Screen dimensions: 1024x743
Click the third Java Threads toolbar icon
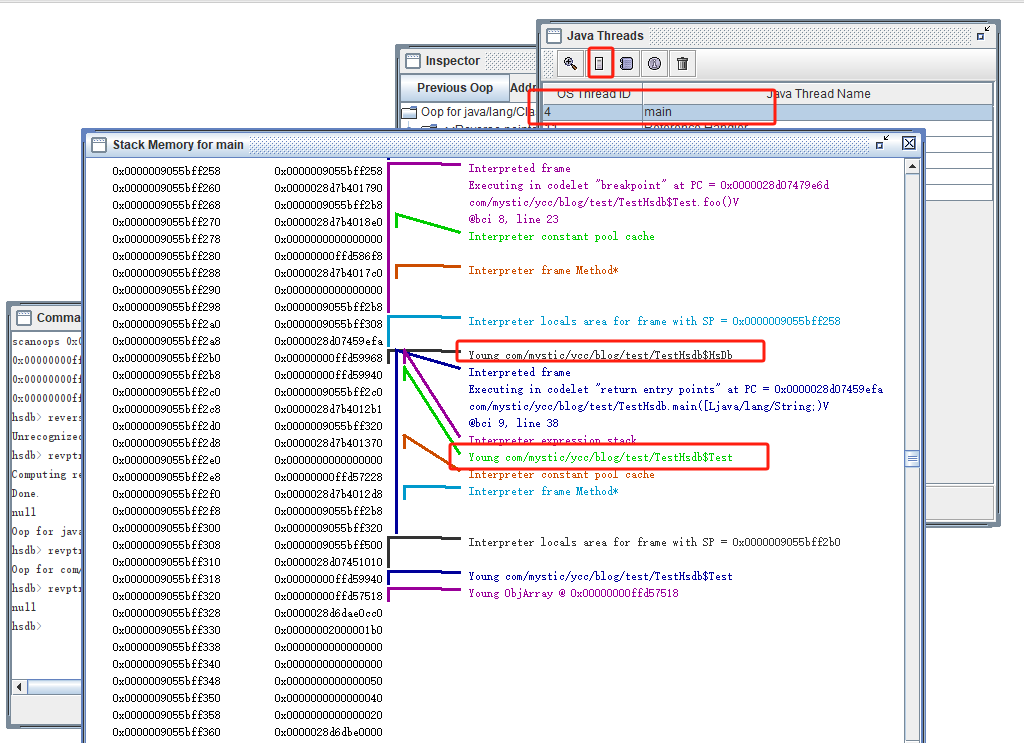click(x=626, y=63)
